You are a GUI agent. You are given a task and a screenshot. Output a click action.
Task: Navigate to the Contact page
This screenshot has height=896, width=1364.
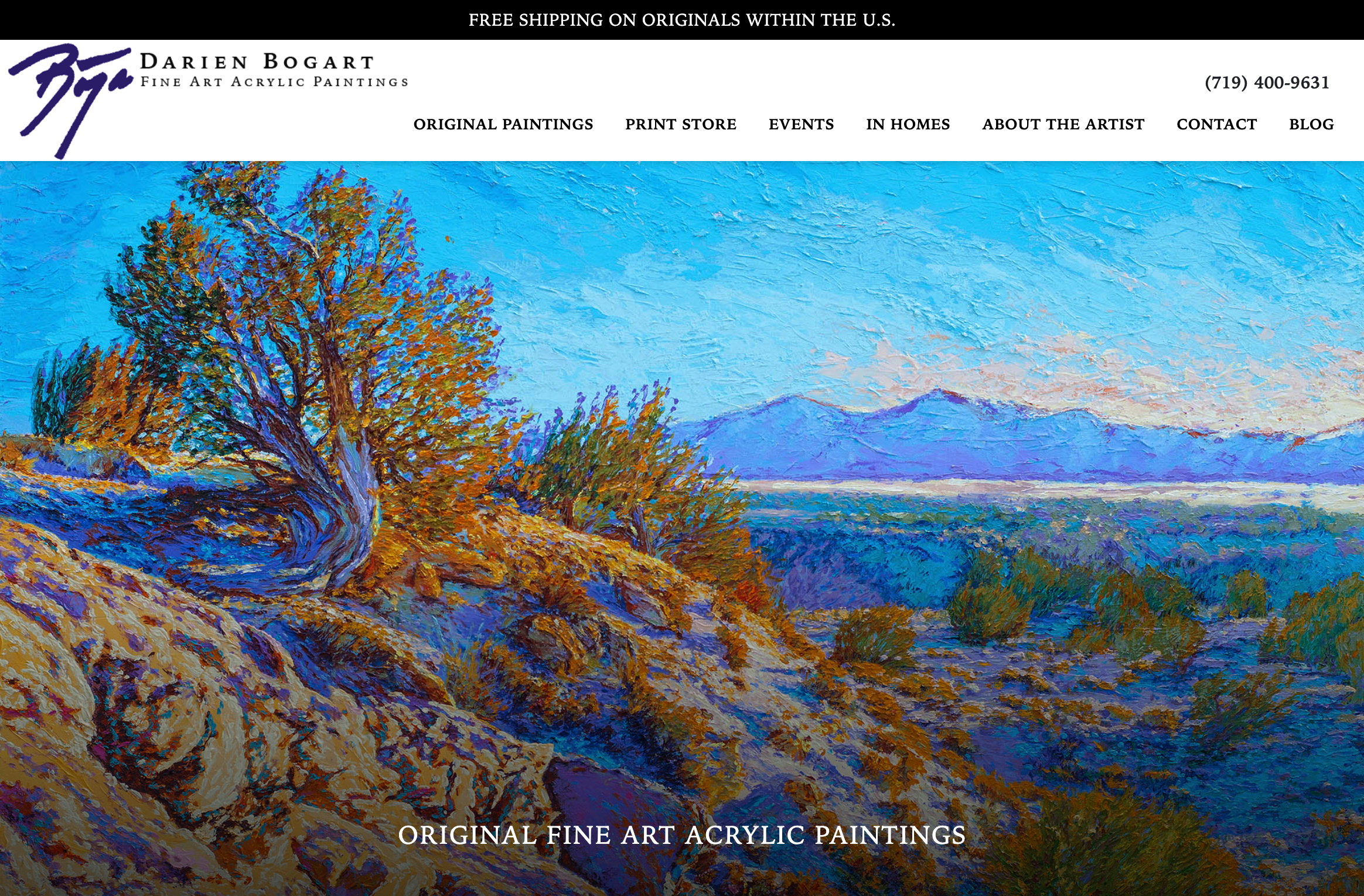pyautogui.click(x=1217, y=124)
